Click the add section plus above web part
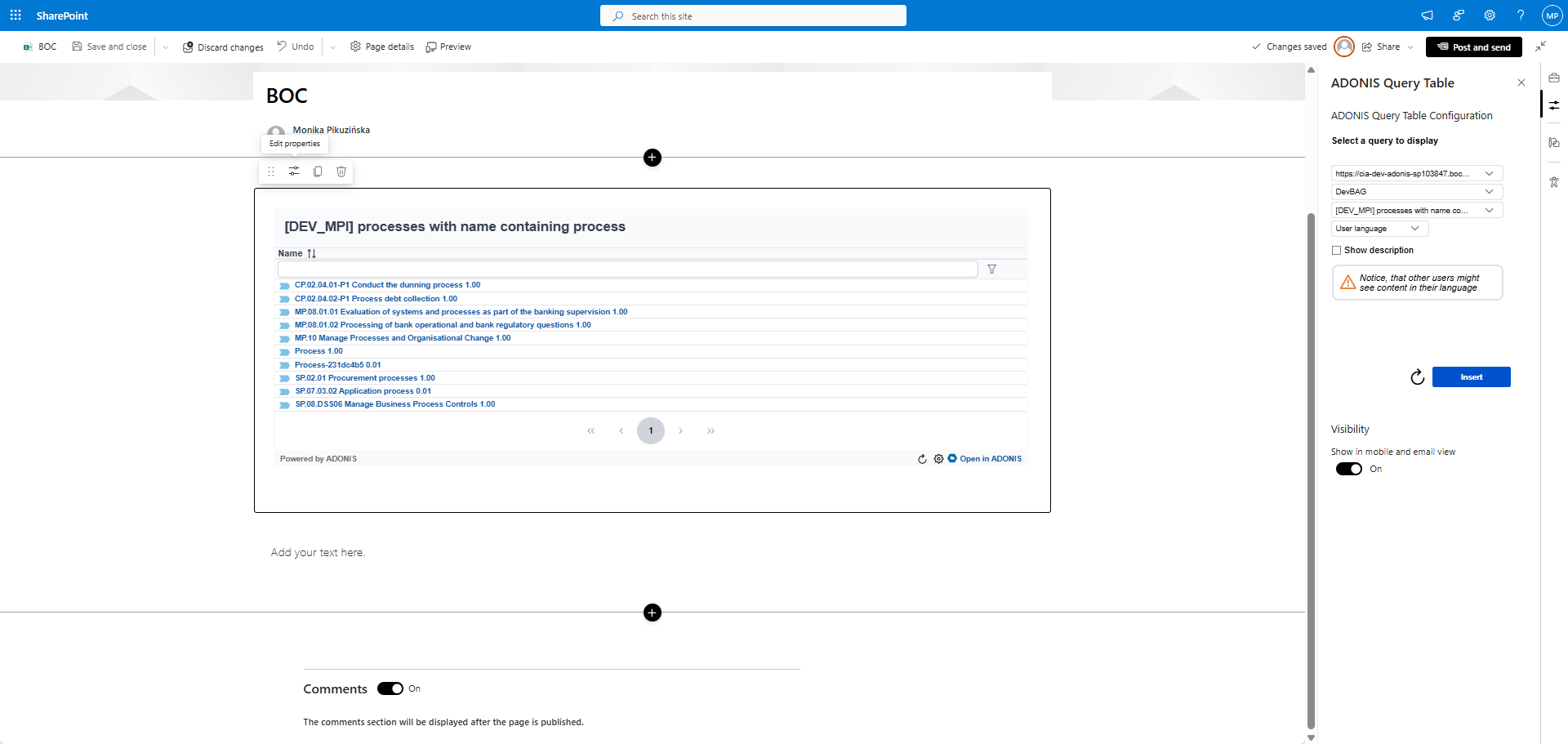 click(652, 158)
